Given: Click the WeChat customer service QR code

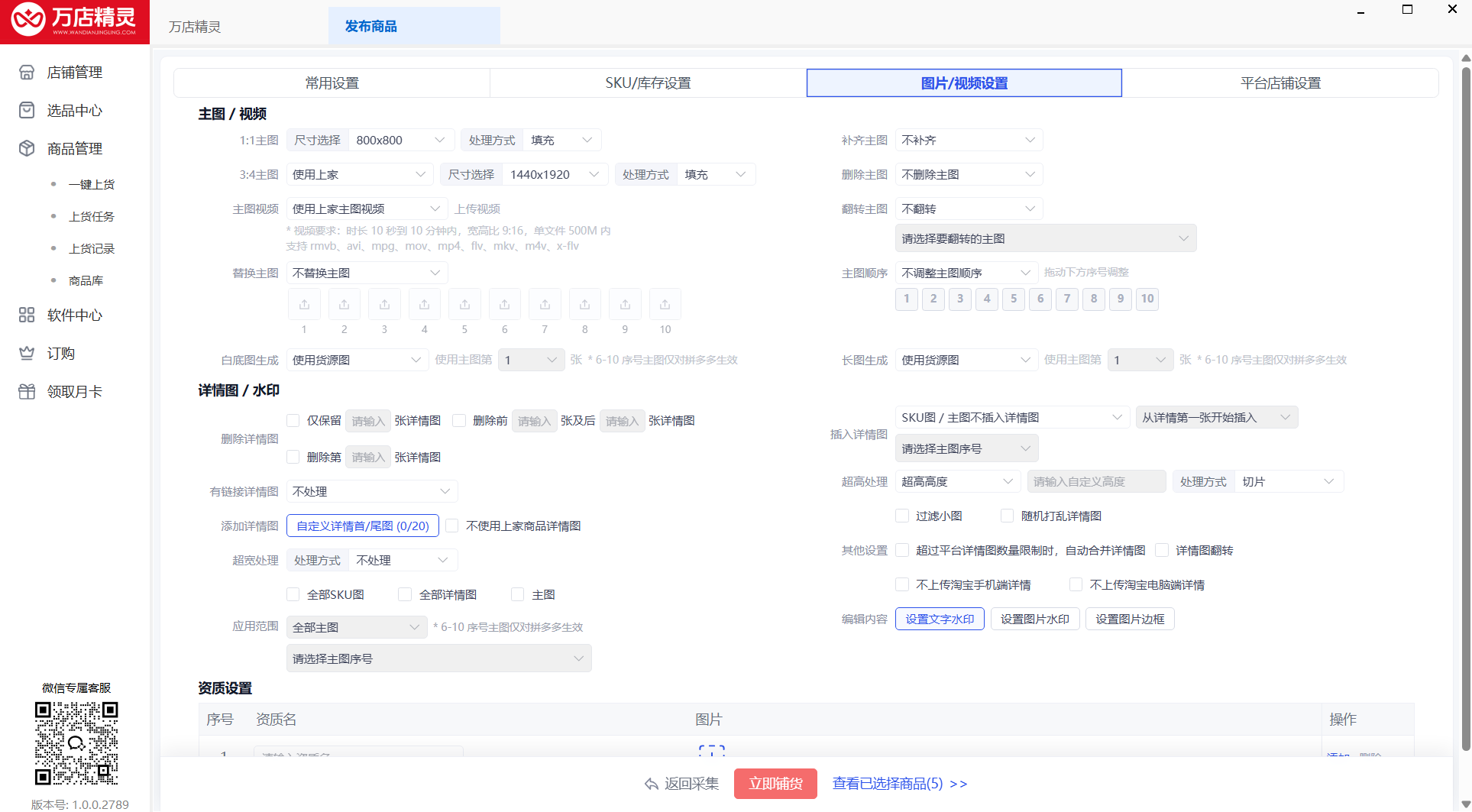Looking at the screenshot, I should pos(76,743).
